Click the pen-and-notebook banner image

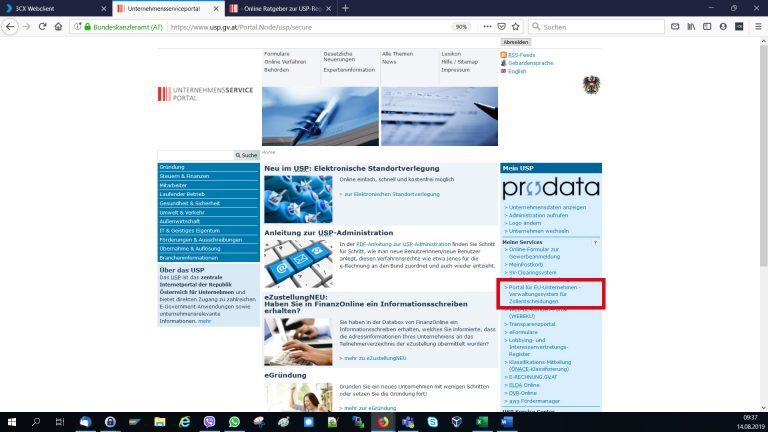coord(320,116)
